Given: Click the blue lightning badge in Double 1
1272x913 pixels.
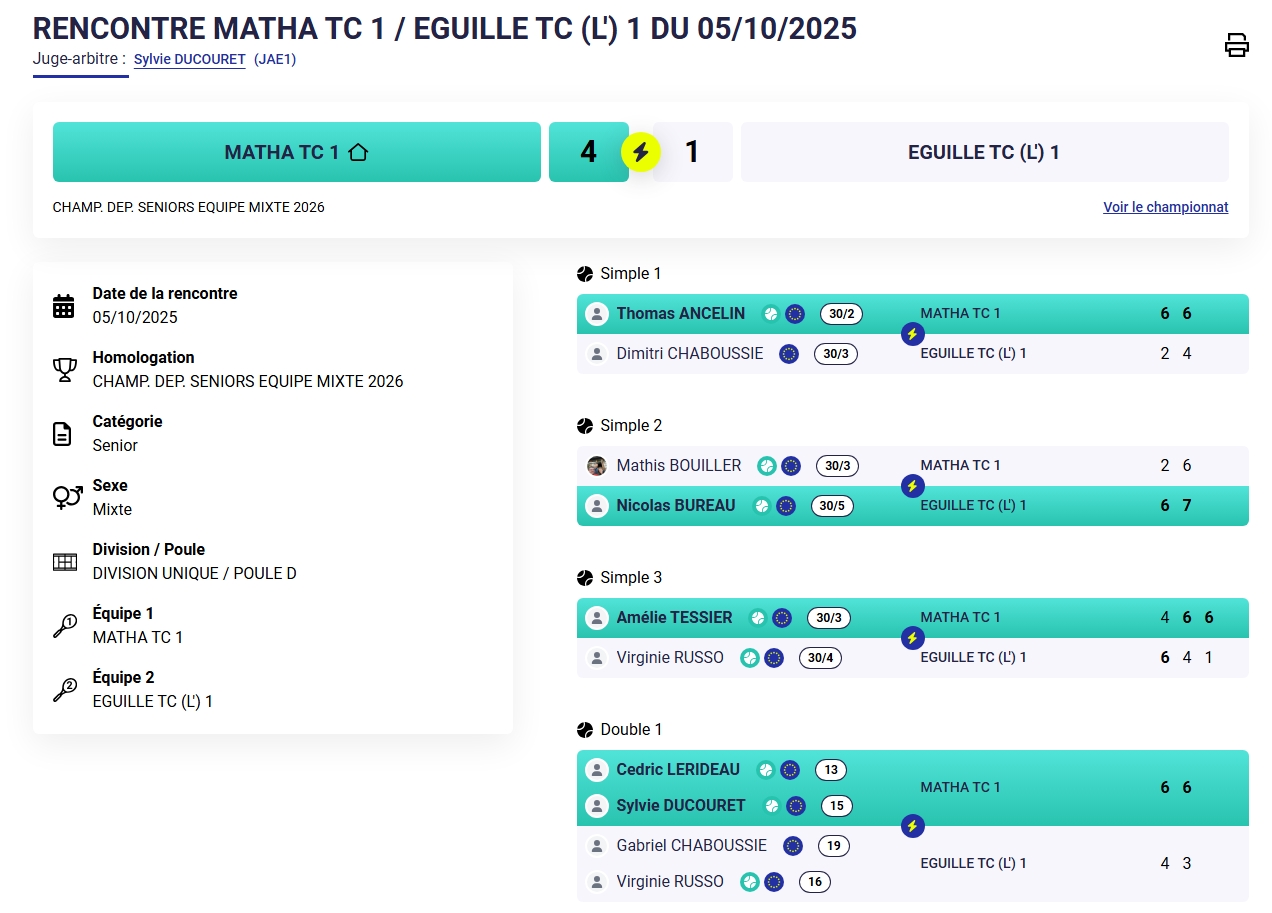Looking at the screenshot, I should point(912,826).
